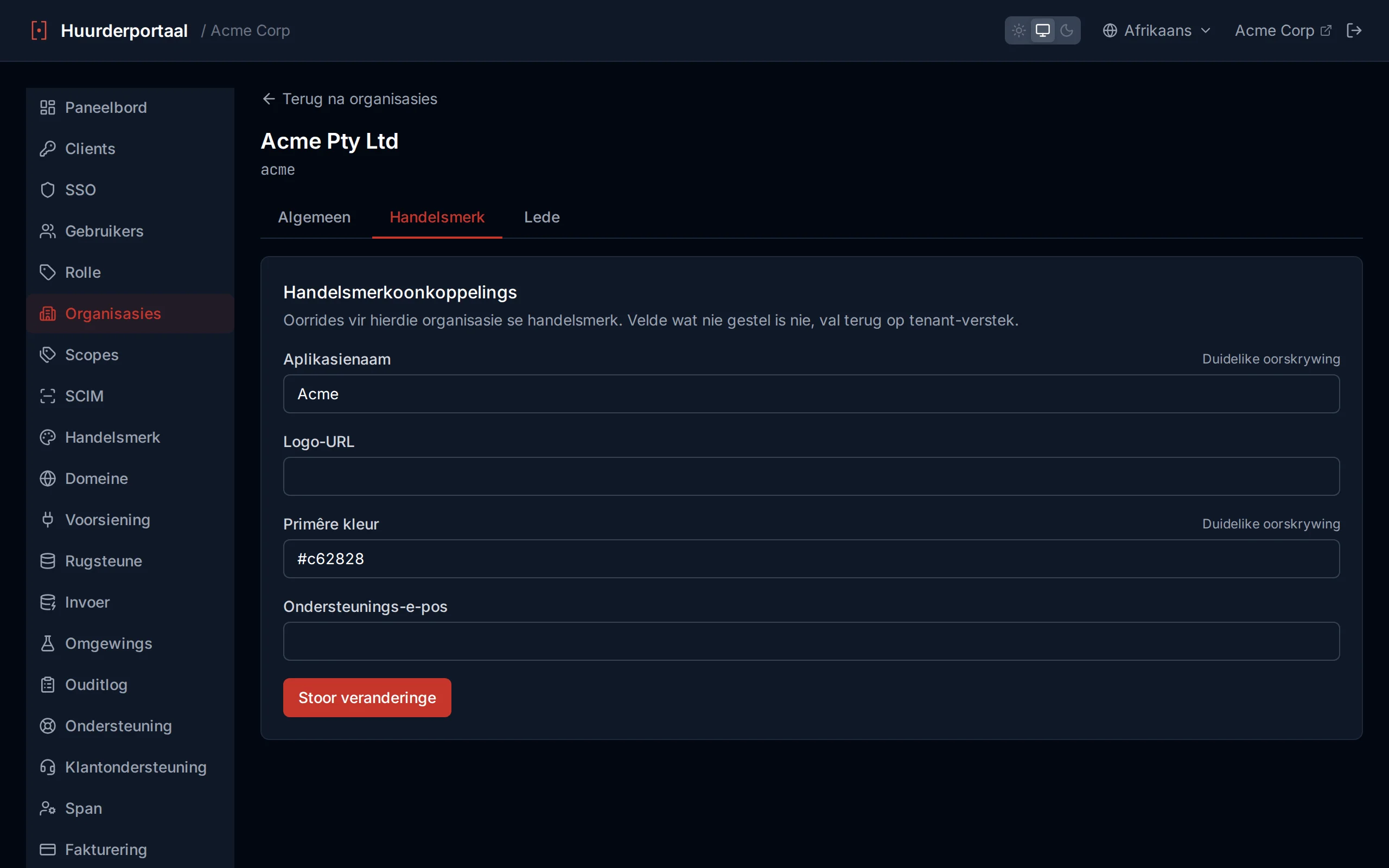Open Klantondersteuning headset icon in sidebar

click(48, 767)
